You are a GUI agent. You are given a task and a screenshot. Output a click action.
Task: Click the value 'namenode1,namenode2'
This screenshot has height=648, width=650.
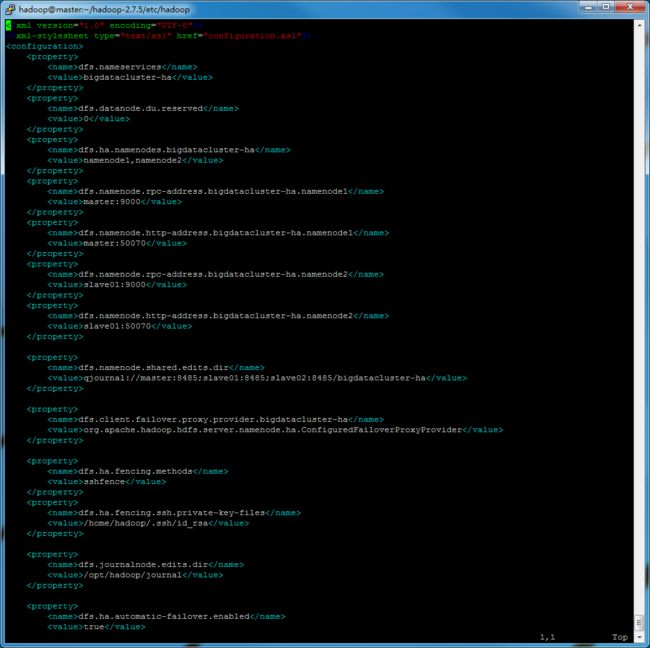point(133,160)
